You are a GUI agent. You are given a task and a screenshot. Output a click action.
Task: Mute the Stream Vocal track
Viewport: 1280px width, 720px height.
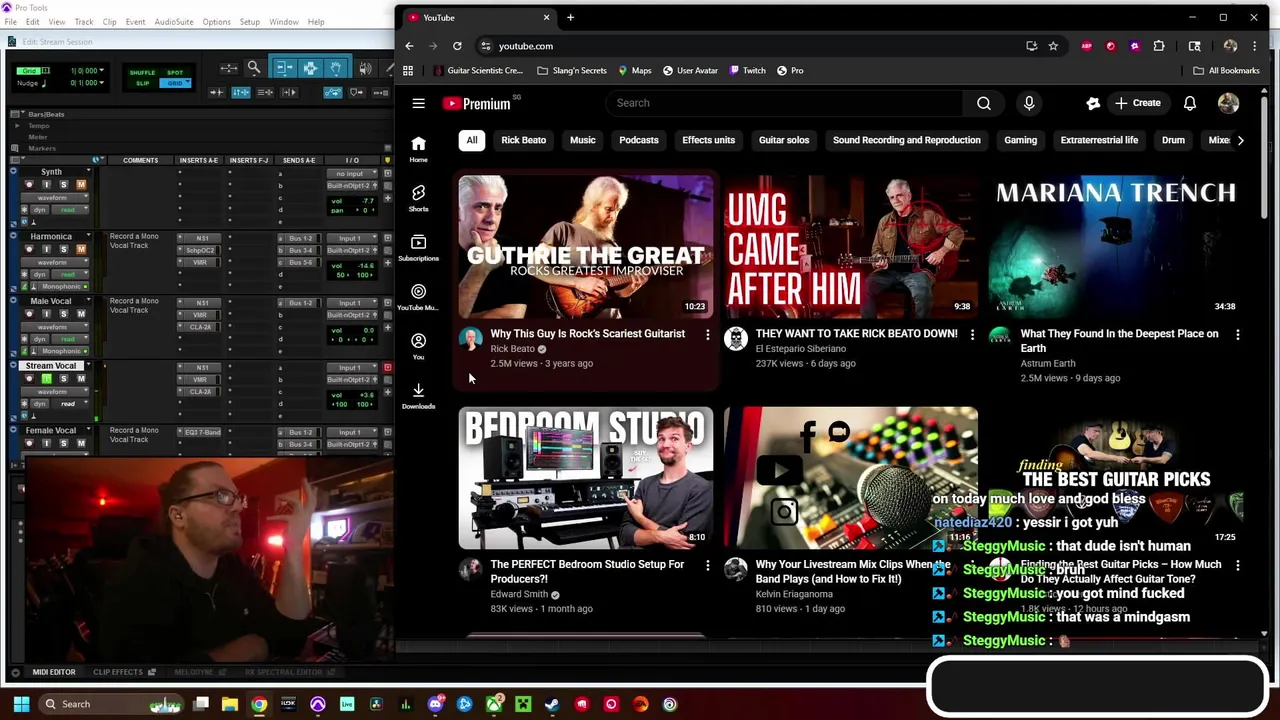(x=81, y=379)
